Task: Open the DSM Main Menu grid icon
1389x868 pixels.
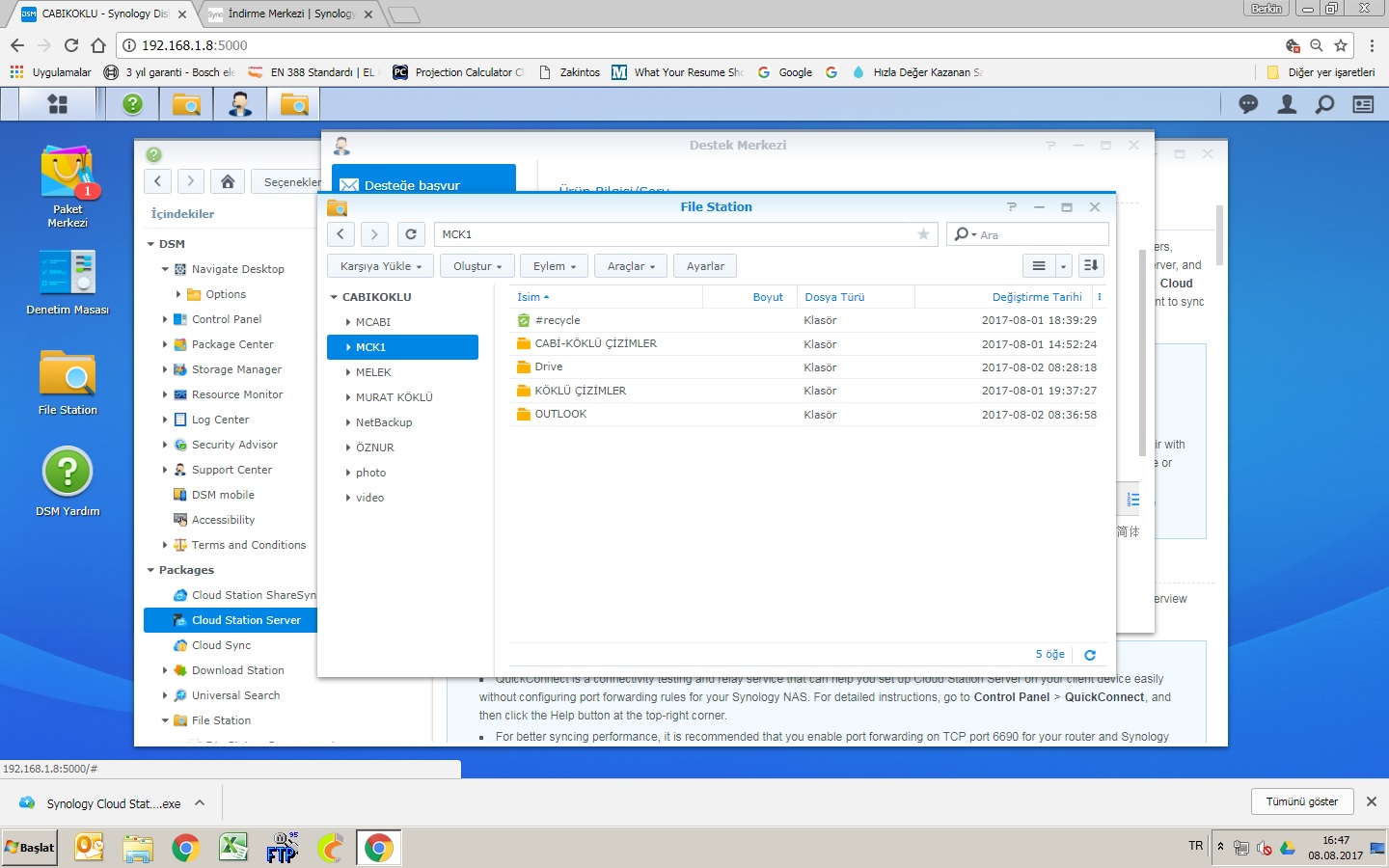Action: click(x=58, y=104)
